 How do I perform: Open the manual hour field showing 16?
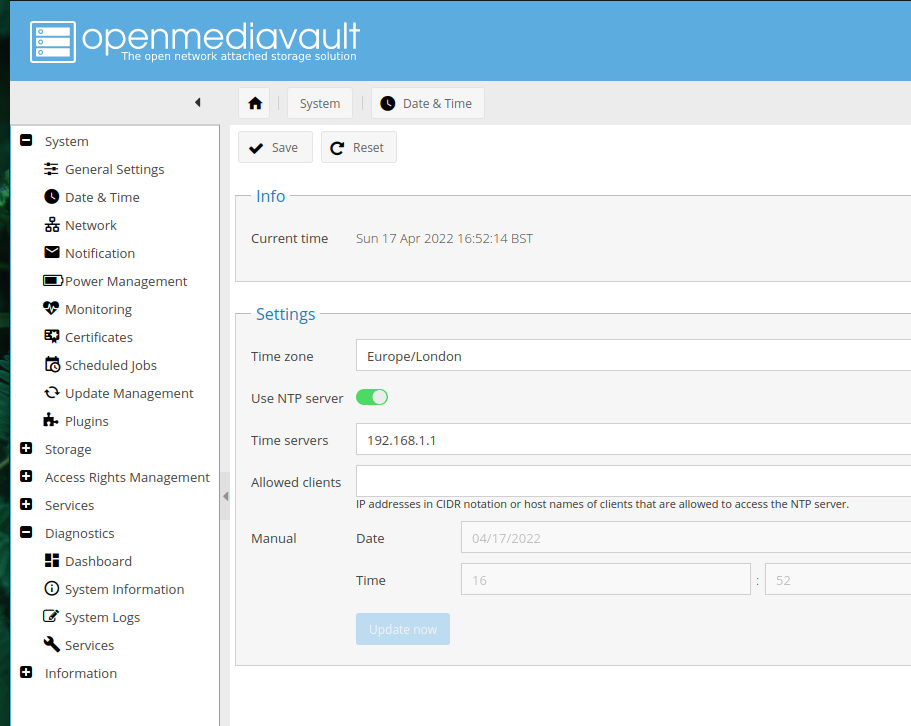point(605,579)
